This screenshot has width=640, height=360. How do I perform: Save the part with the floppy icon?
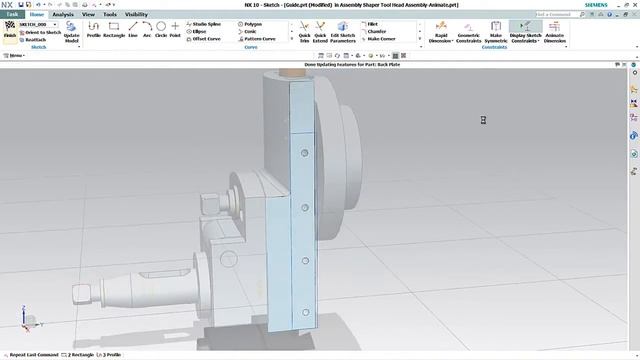pos(21,5)
